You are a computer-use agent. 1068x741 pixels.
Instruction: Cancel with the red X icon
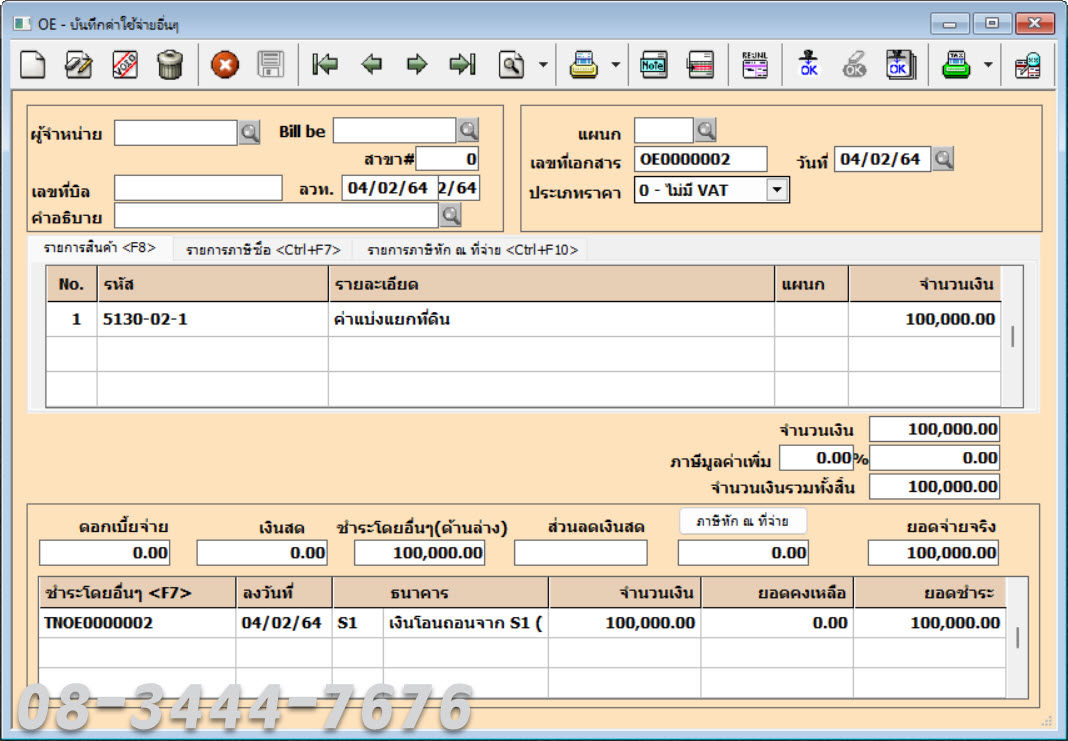[x=225, y=65]
